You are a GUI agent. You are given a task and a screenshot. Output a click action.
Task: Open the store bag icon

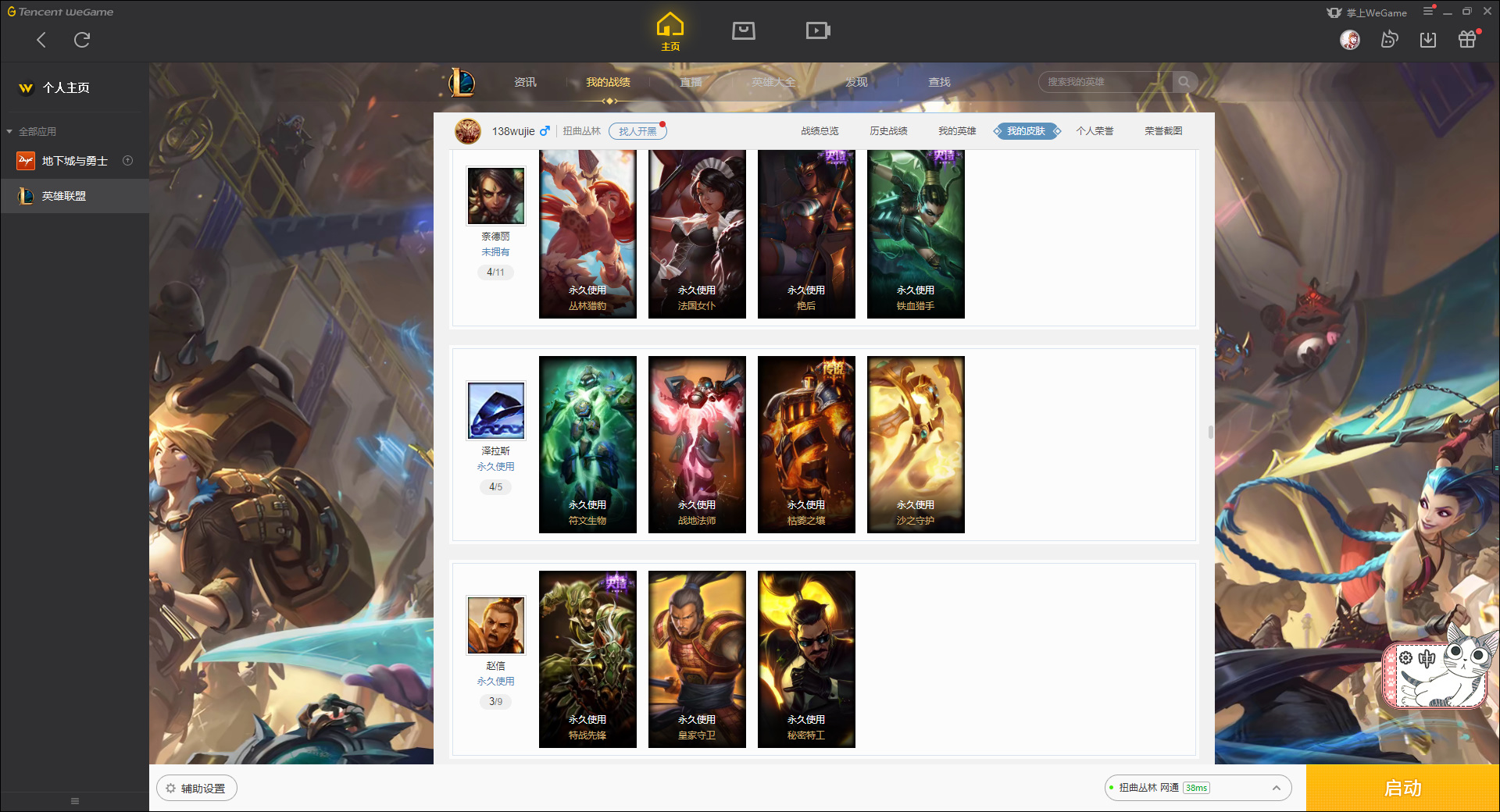pos(743,30)
